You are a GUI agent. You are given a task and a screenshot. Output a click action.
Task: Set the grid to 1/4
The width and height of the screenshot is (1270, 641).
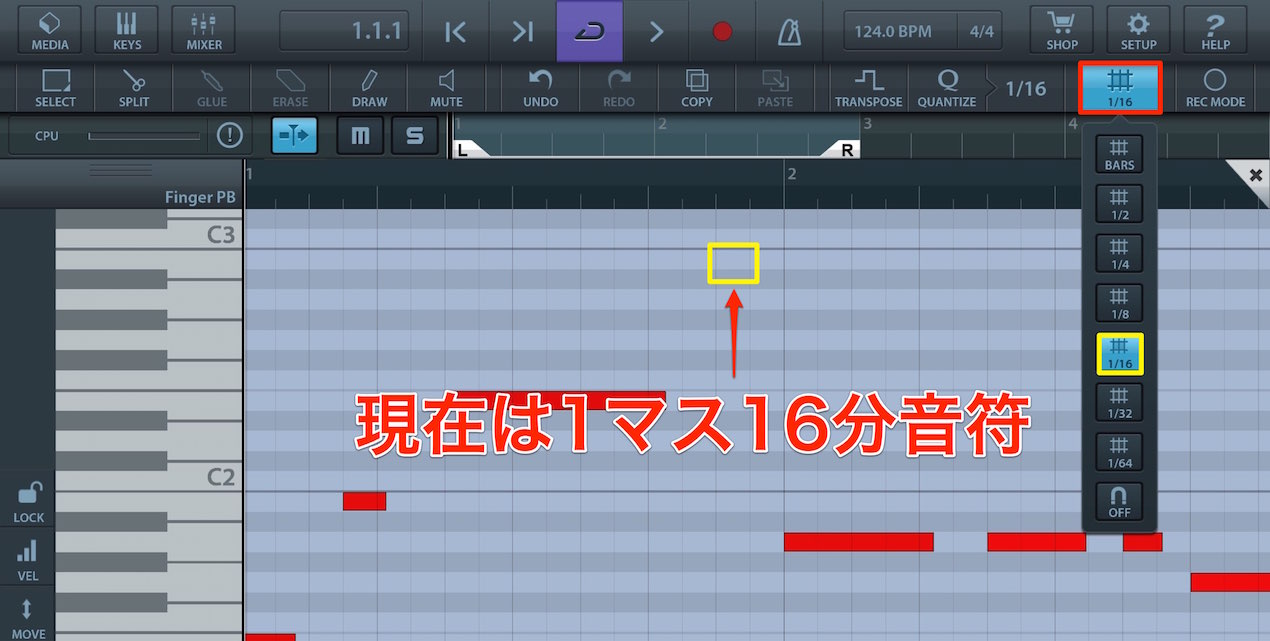1120,253
